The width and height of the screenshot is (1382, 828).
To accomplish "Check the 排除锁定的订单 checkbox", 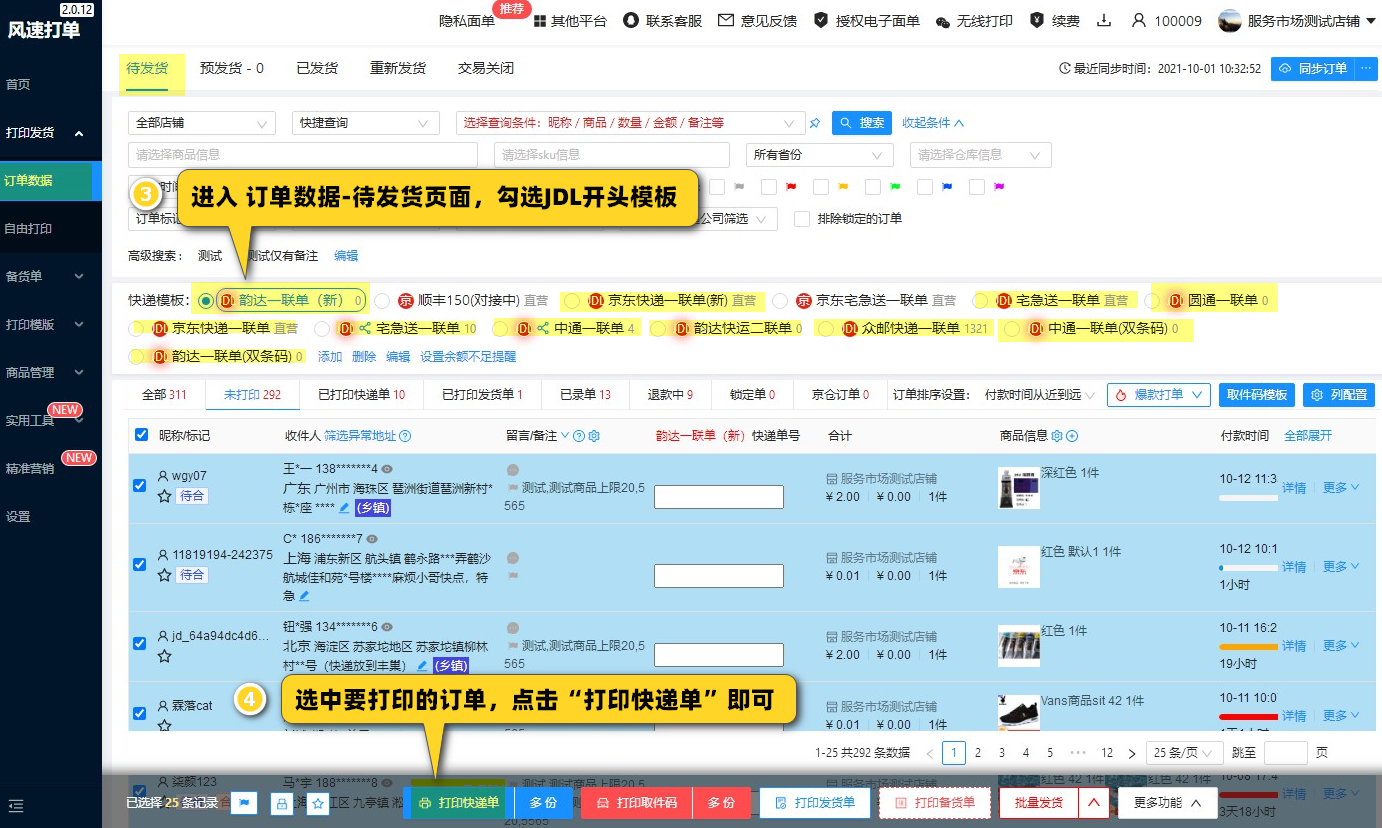I will 801,219.
